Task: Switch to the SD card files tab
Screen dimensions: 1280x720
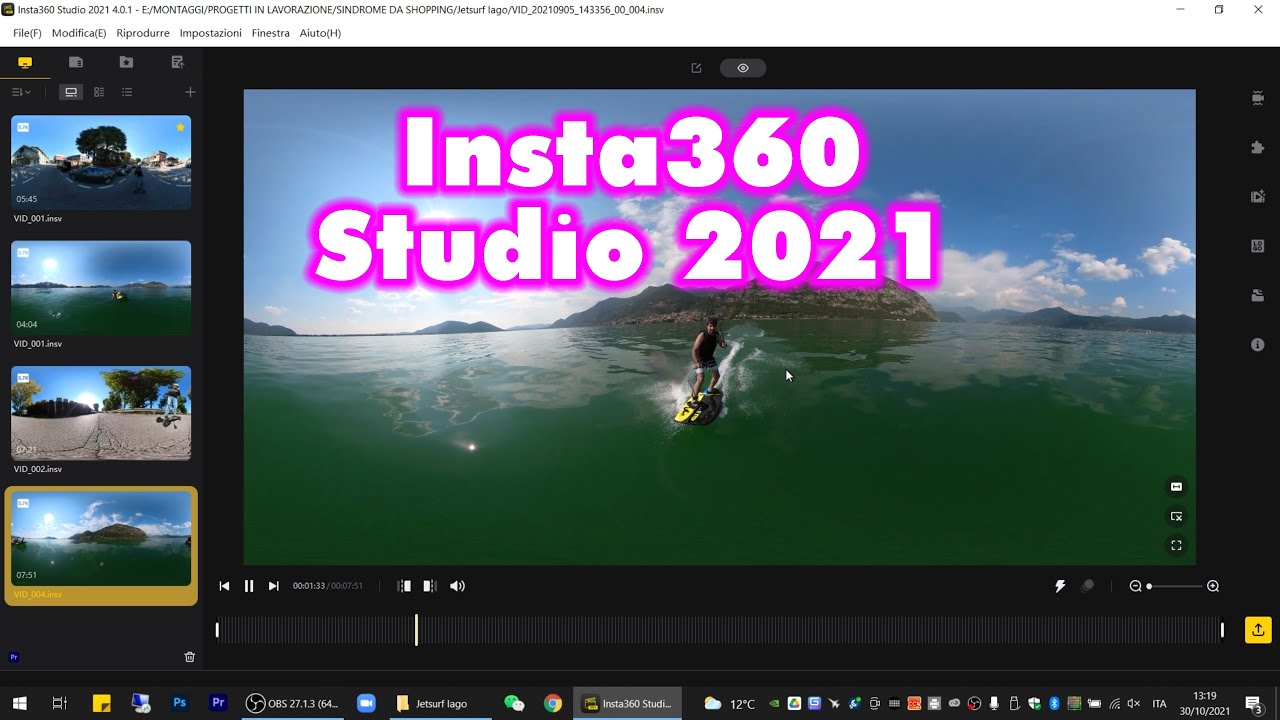Action: point(75,62)
